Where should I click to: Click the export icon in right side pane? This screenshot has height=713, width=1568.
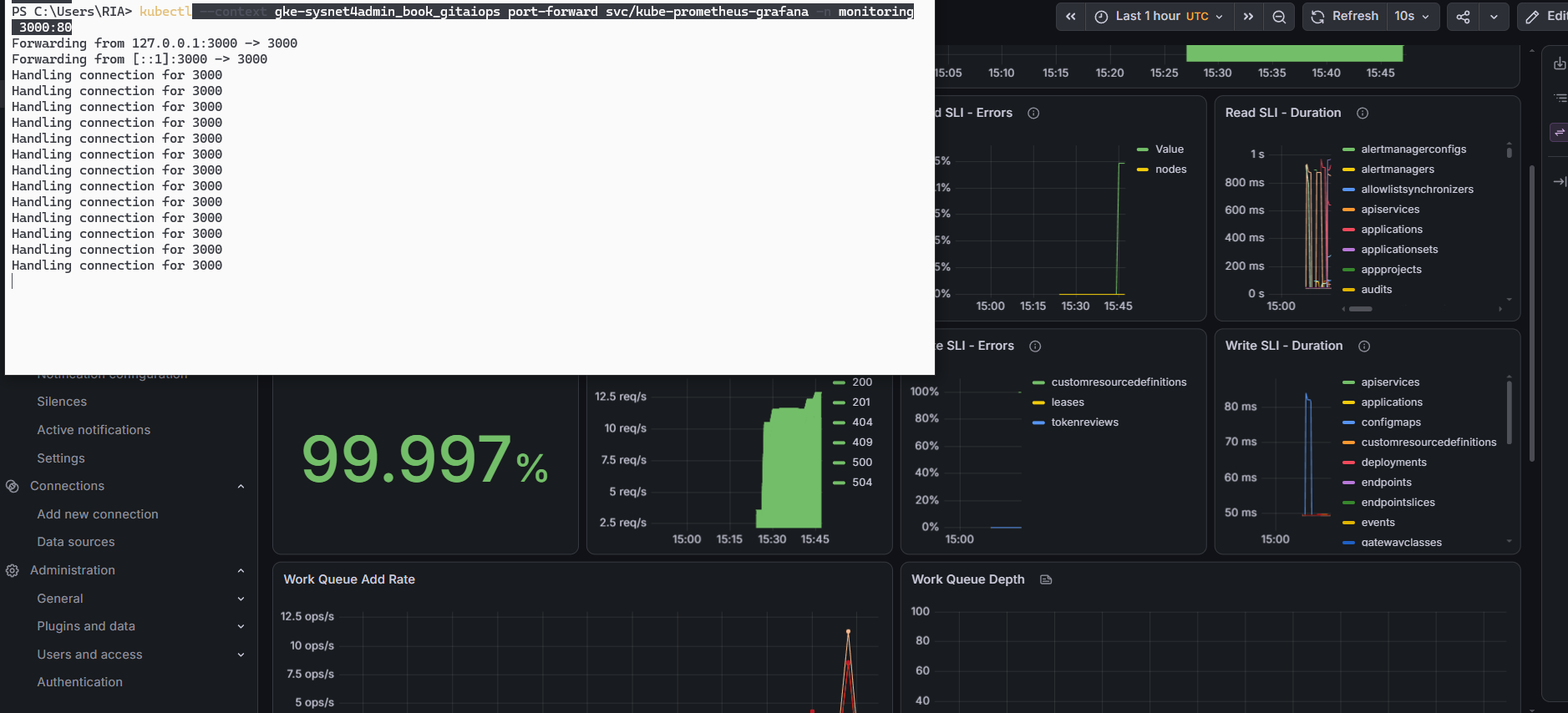click(1559, 63)
